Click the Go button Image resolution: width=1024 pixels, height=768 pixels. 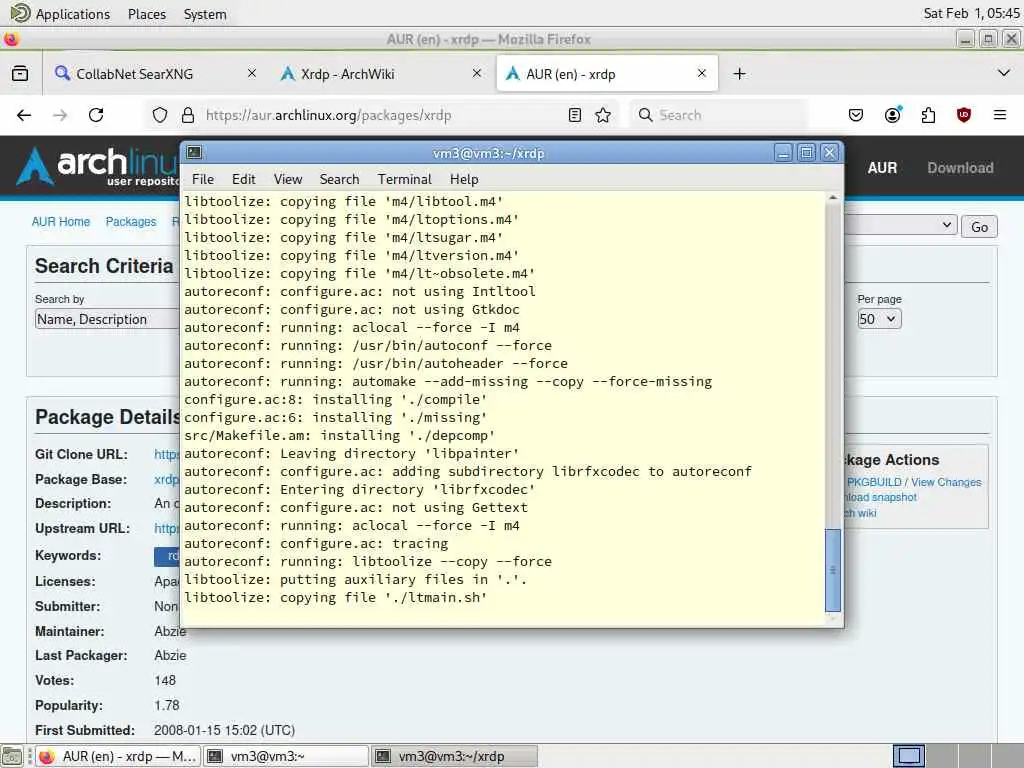point(979,227)
